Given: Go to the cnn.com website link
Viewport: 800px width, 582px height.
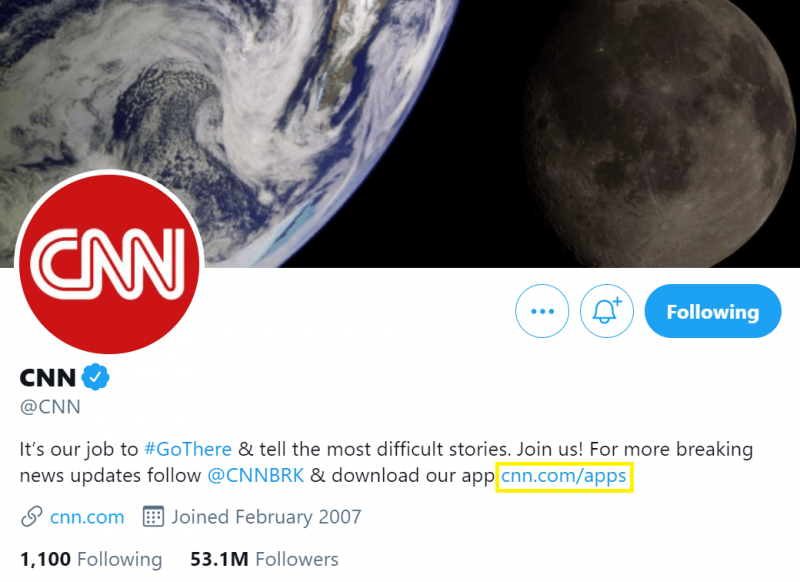Looking at the screenshot, I should click(x=87, y=517).
